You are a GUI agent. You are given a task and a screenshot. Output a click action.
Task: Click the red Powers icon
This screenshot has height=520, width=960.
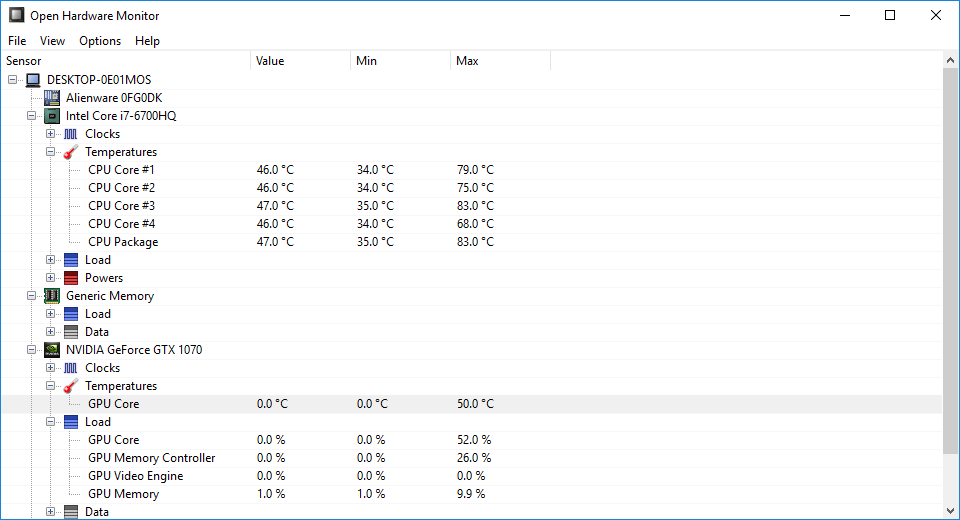tap(71, 278)
